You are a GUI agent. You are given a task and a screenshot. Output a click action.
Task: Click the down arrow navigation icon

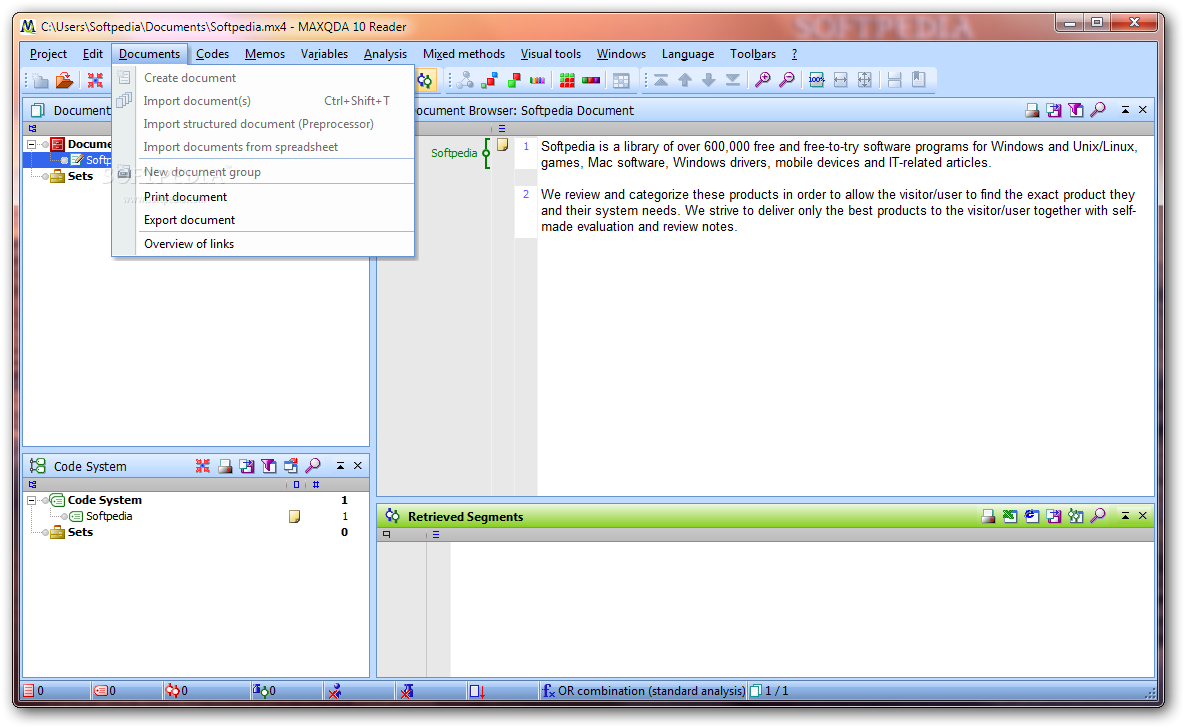[709, 80]
